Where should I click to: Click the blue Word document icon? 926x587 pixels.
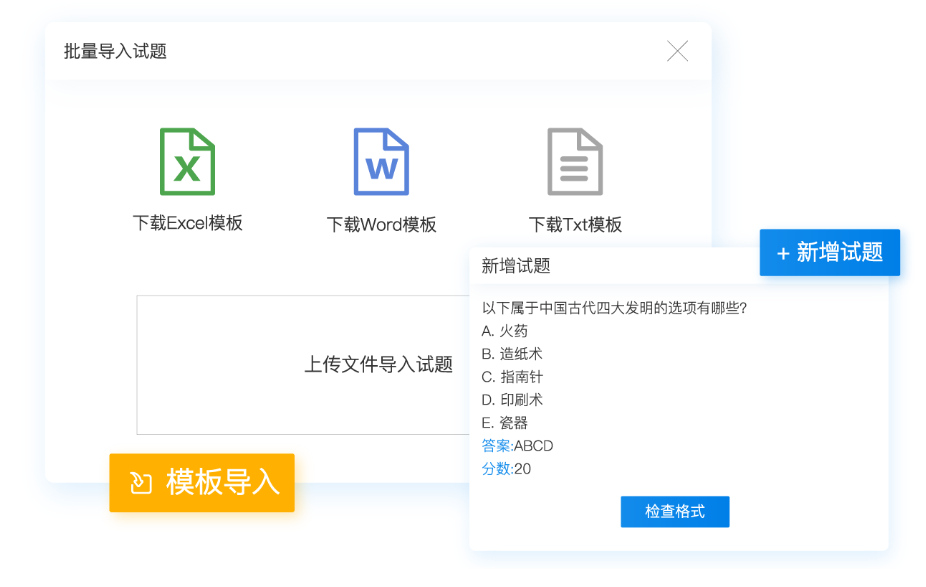click(381, 162)
